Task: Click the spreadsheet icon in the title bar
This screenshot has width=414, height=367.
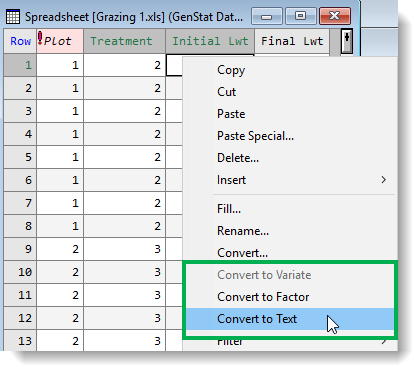Action: pyautogui.click(x=13, y=17)
